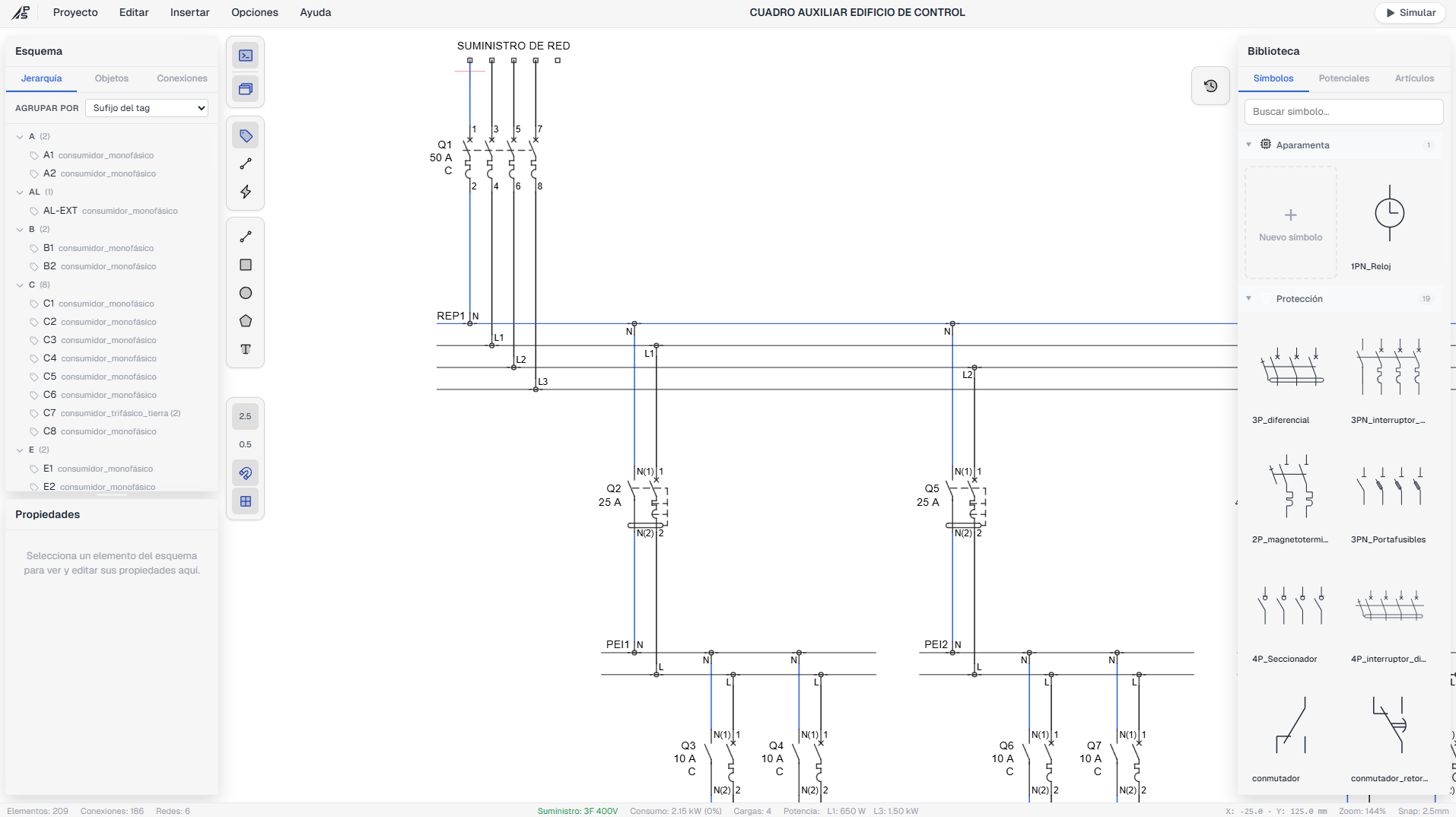Click the app logo icon

pos(21,12)
